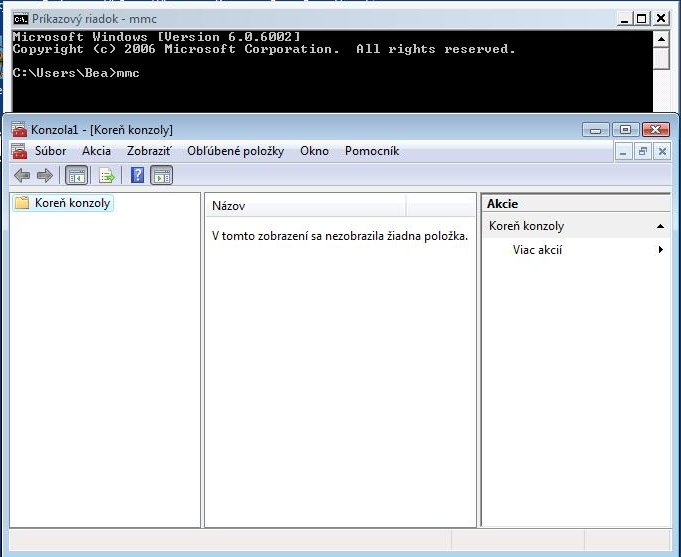This screenshot has height=557, width=681.
Task: Close the Konzola1 window
Action: point(655,129)
